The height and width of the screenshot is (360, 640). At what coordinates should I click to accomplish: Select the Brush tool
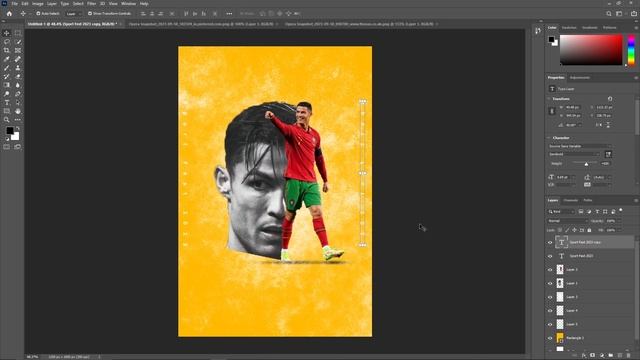(x=7, y=68)
